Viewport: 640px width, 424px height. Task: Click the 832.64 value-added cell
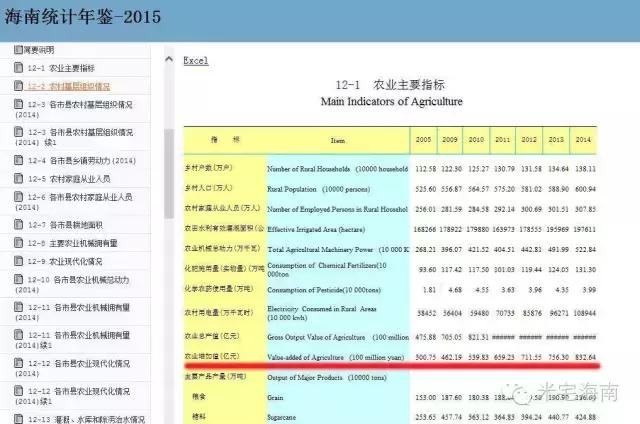click(585, 357)
